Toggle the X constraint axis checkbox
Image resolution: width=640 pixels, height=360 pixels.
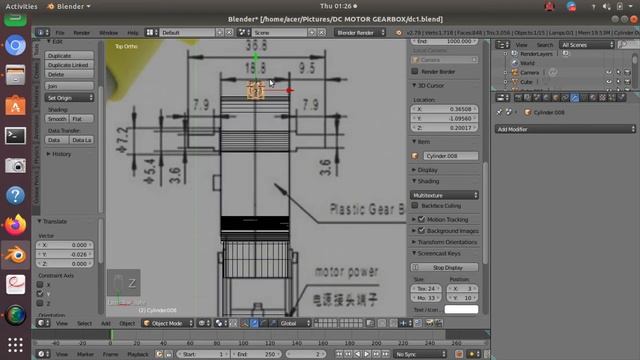pos(40,284)
